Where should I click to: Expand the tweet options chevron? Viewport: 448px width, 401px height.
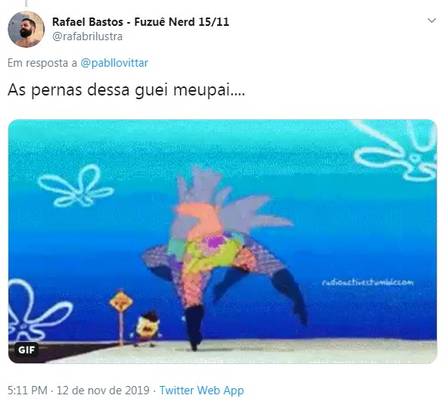click(x=432, y=21)
